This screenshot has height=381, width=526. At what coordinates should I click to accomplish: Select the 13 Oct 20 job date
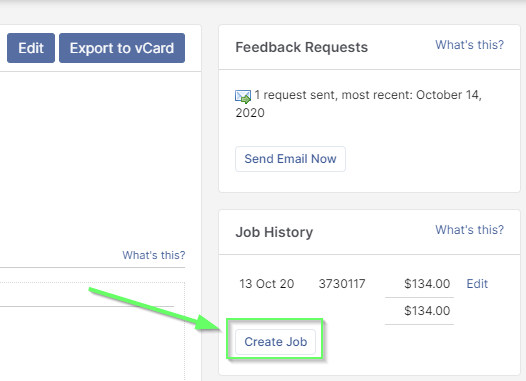tap(267, 284)
